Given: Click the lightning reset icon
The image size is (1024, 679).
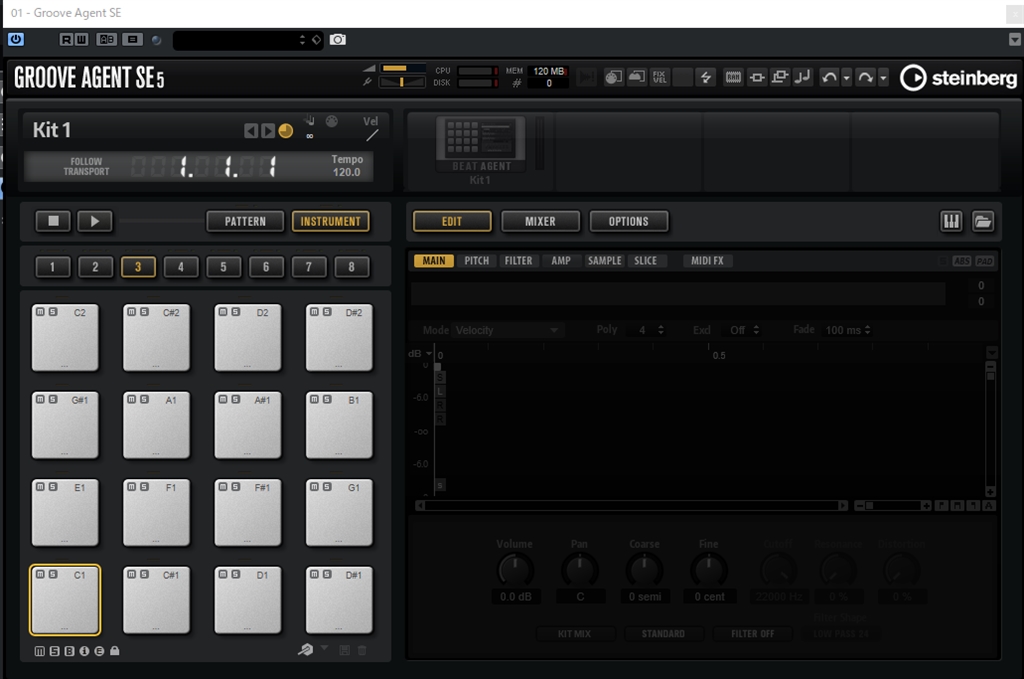Looking at the screenshot, I should click(706, 78).
